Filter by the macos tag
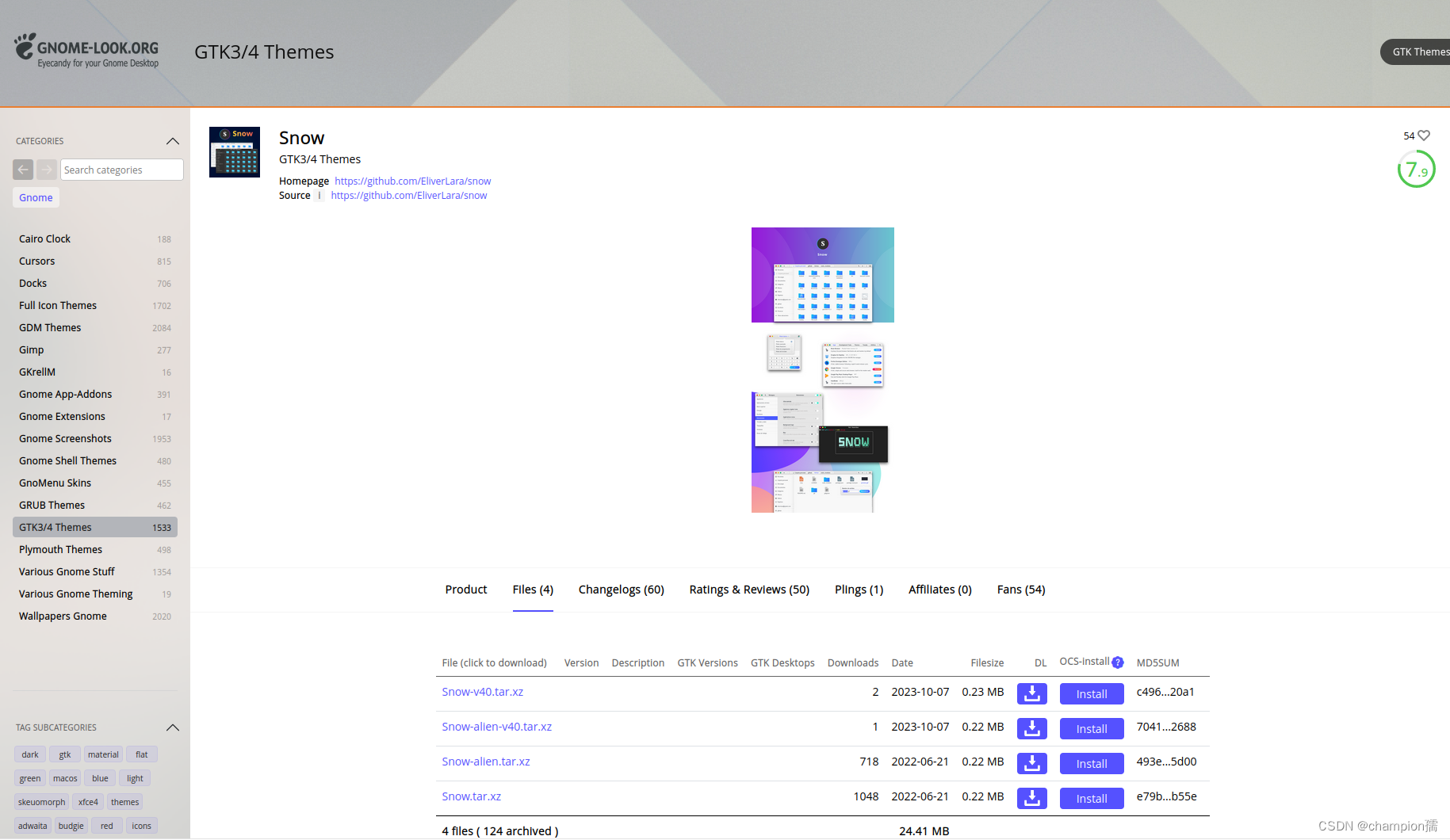 (65, 778)
